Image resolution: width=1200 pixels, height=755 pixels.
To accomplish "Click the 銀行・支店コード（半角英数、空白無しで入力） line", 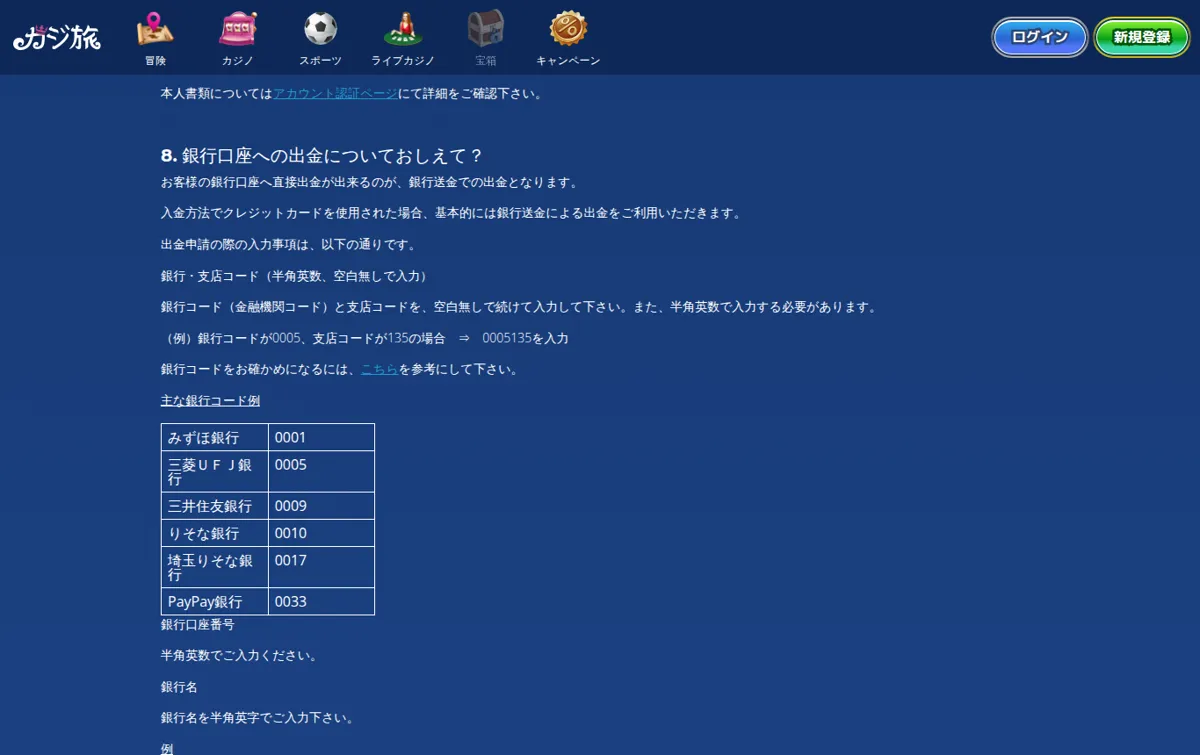I will pos(294,276).
